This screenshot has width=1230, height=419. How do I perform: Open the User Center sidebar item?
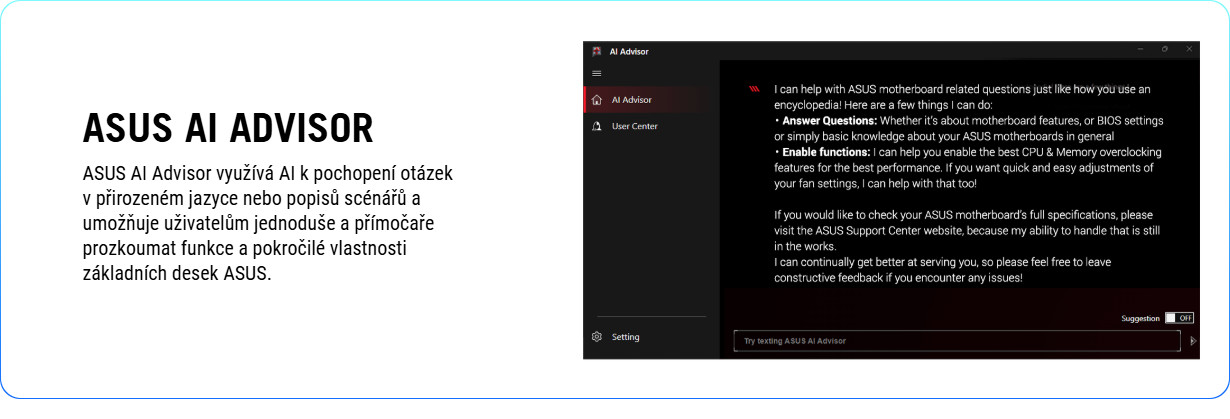click(634, 126)
